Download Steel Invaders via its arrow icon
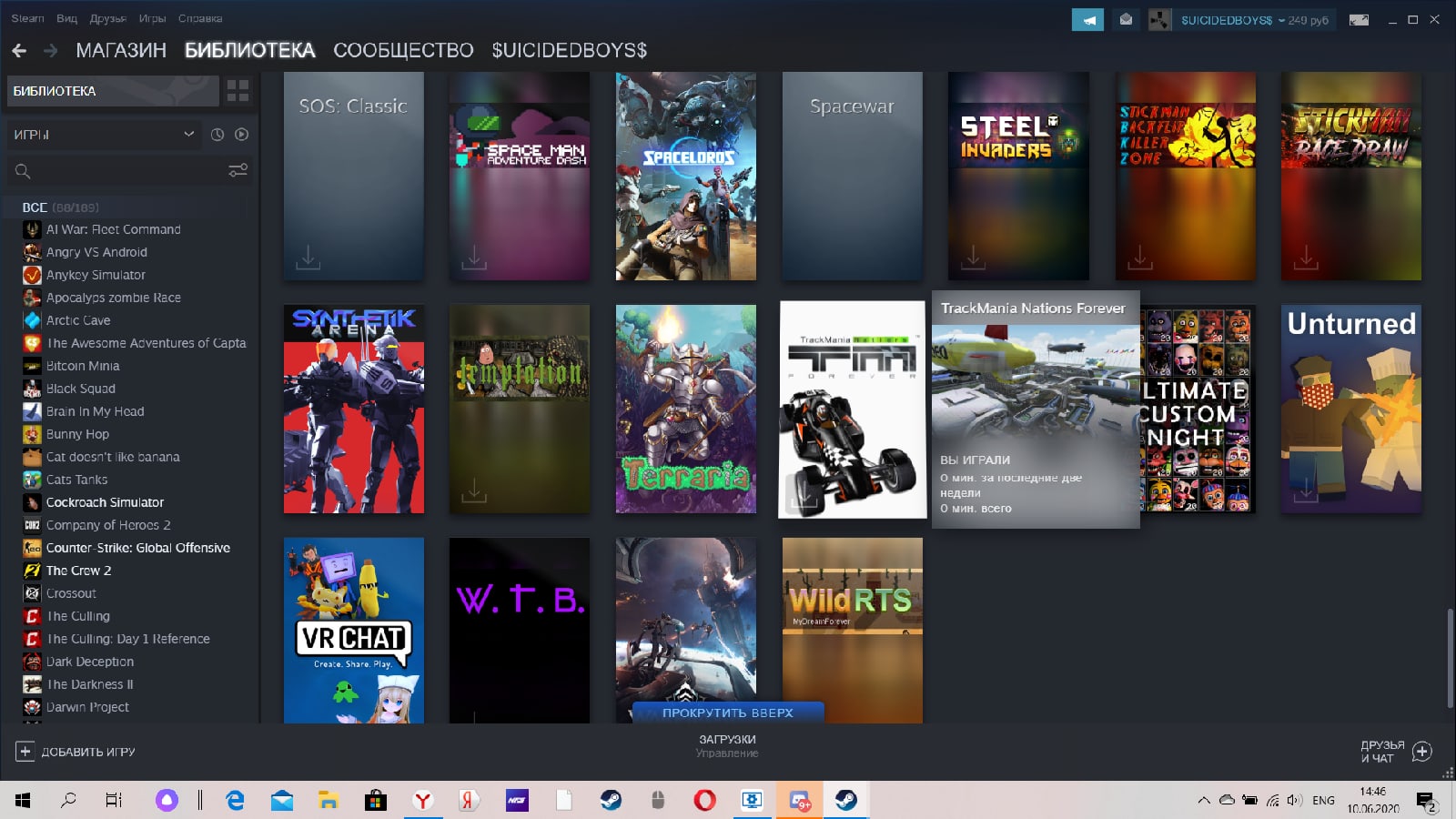The height and width of the screenshot is (819, 1456). click(x=973, y=258)
